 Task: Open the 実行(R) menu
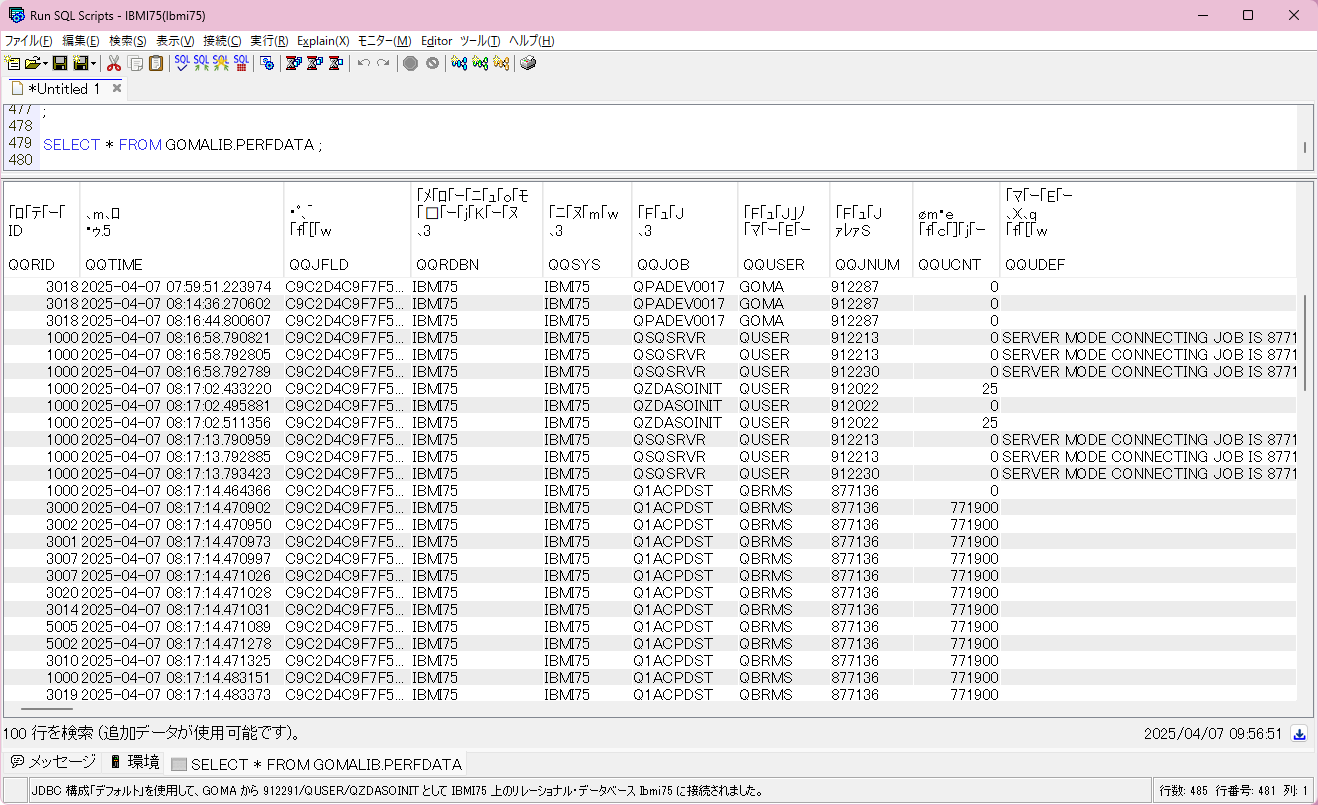(269, 41)
